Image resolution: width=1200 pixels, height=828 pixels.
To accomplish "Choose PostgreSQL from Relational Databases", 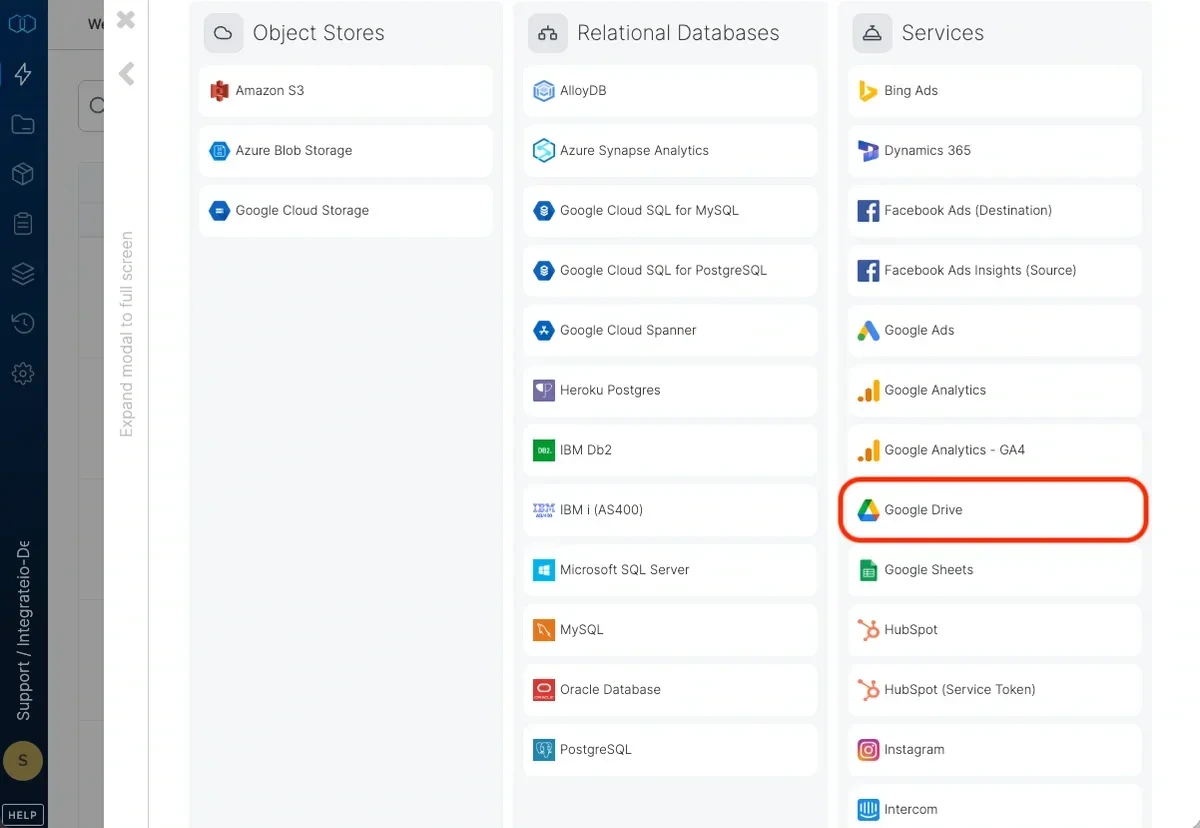I will point(669,749).
